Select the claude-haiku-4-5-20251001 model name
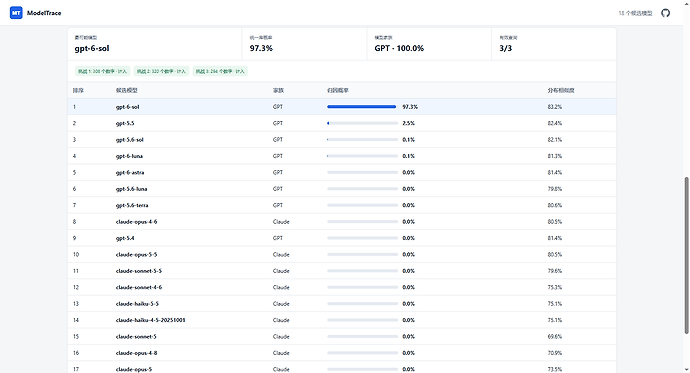The width and height of the screenshot is (690, 373). pyautogui.click(x=150, y=320)
